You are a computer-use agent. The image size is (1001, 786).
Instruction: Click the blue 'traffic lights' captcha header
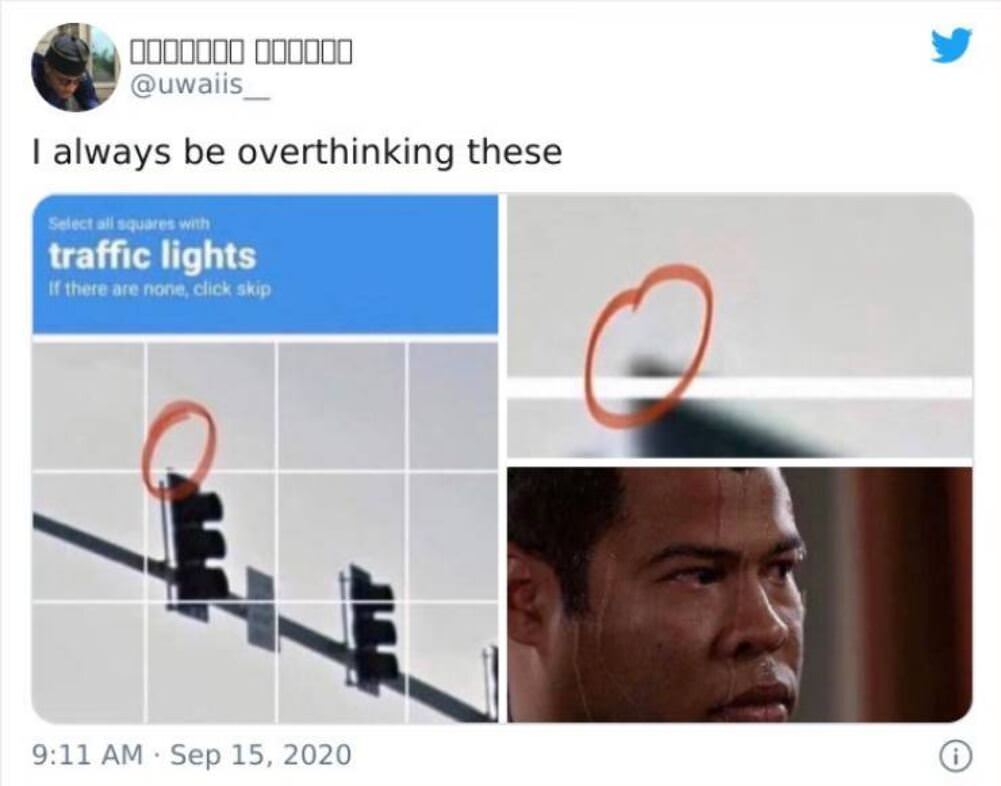coord(265,264)
